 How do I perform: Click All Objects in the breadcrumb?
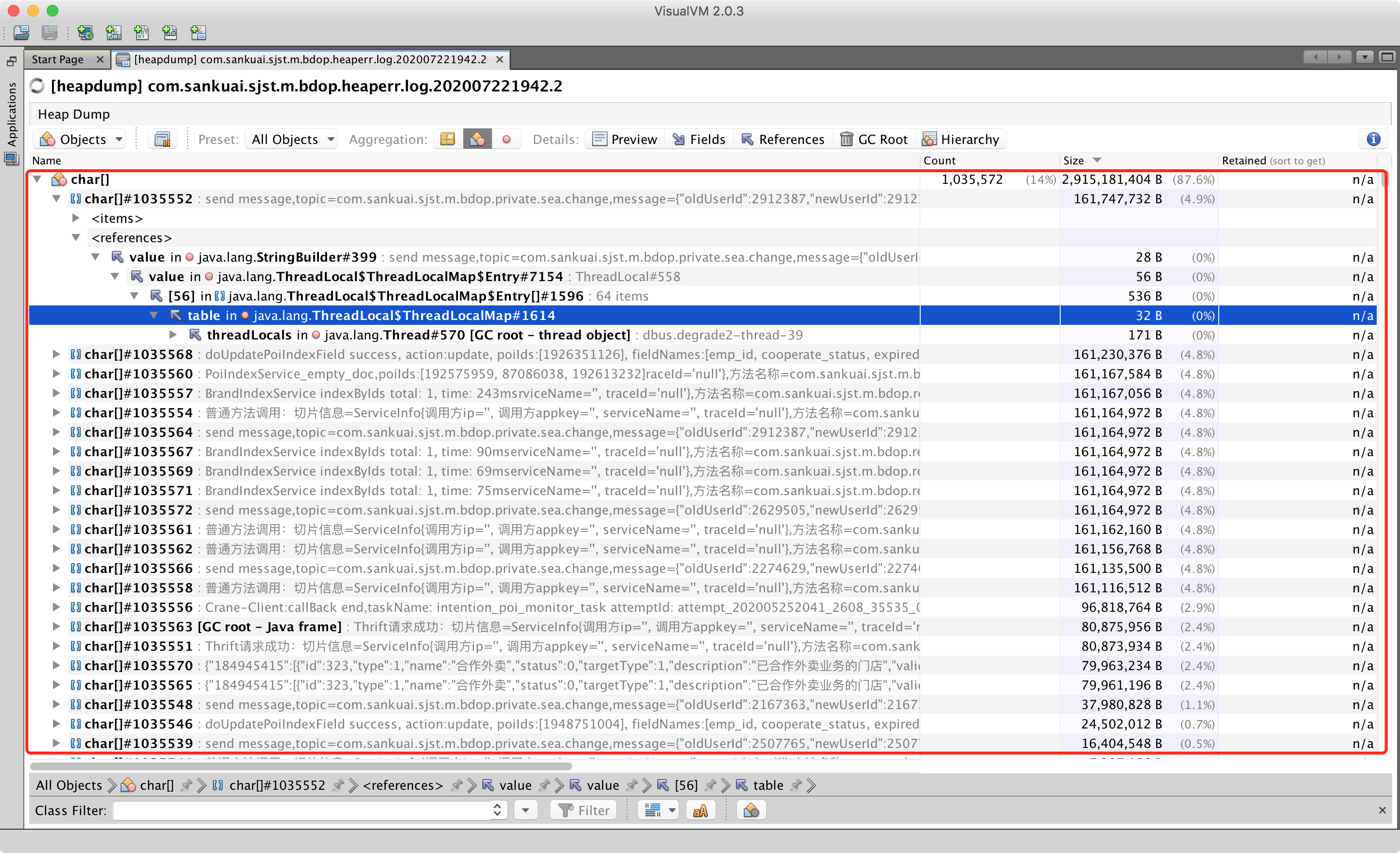click(x=69, y=785)
